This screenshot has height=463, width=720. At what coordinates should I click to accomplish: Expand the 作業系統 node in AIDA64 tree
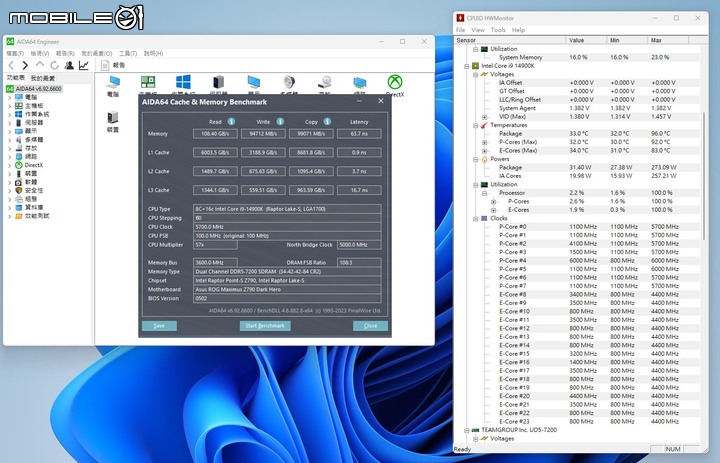coord(10,114)
